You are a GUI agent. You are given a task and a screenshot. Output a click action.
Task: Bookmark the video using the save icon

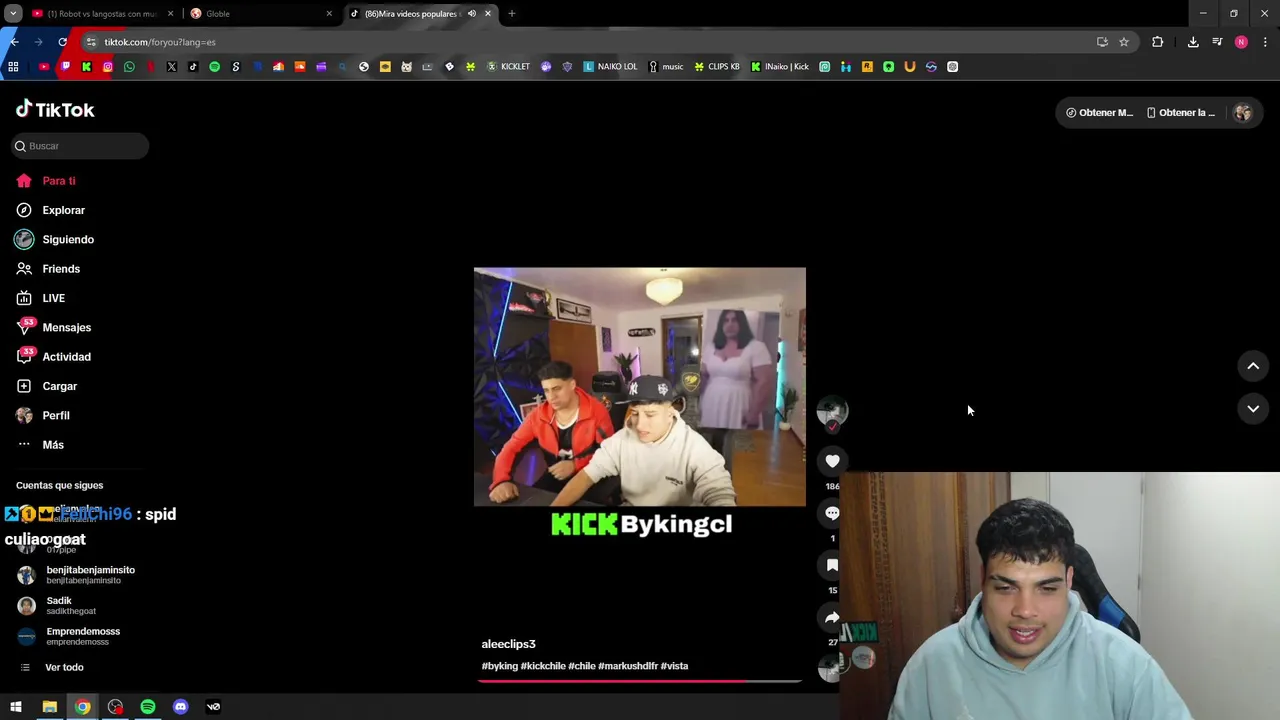click(x=832, y=565)
